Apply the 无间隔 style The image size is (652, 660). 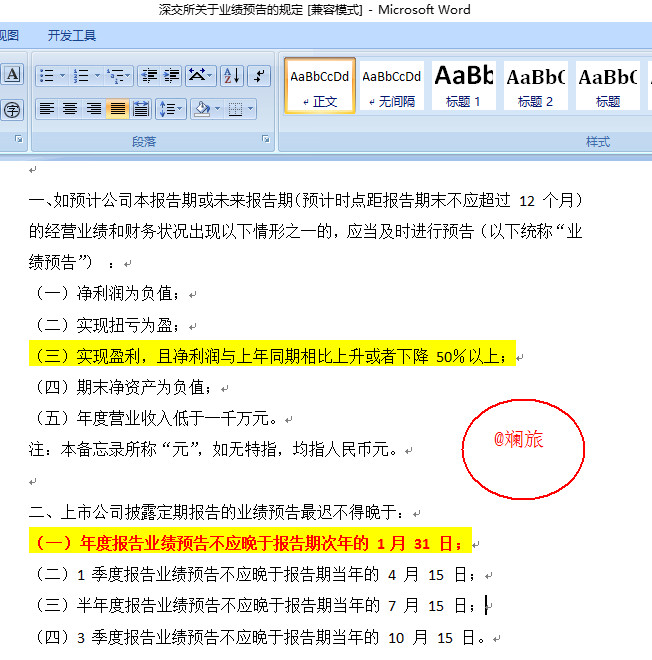(392, 86)
